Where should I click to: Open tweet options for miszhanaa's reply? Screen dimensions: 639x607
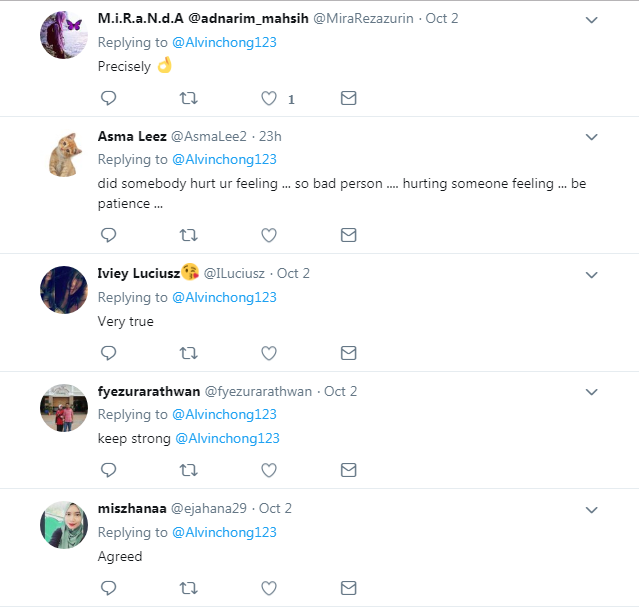coord(591,509)
